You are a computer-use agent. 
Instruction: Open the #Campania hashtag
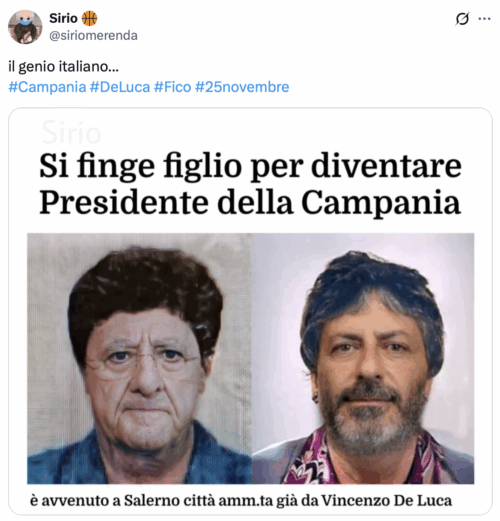(x=47, y=87)
